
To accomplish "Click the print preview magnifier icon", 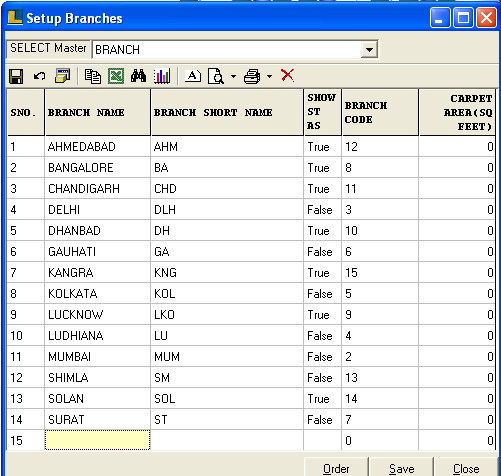I will click(x=216, y=76).
